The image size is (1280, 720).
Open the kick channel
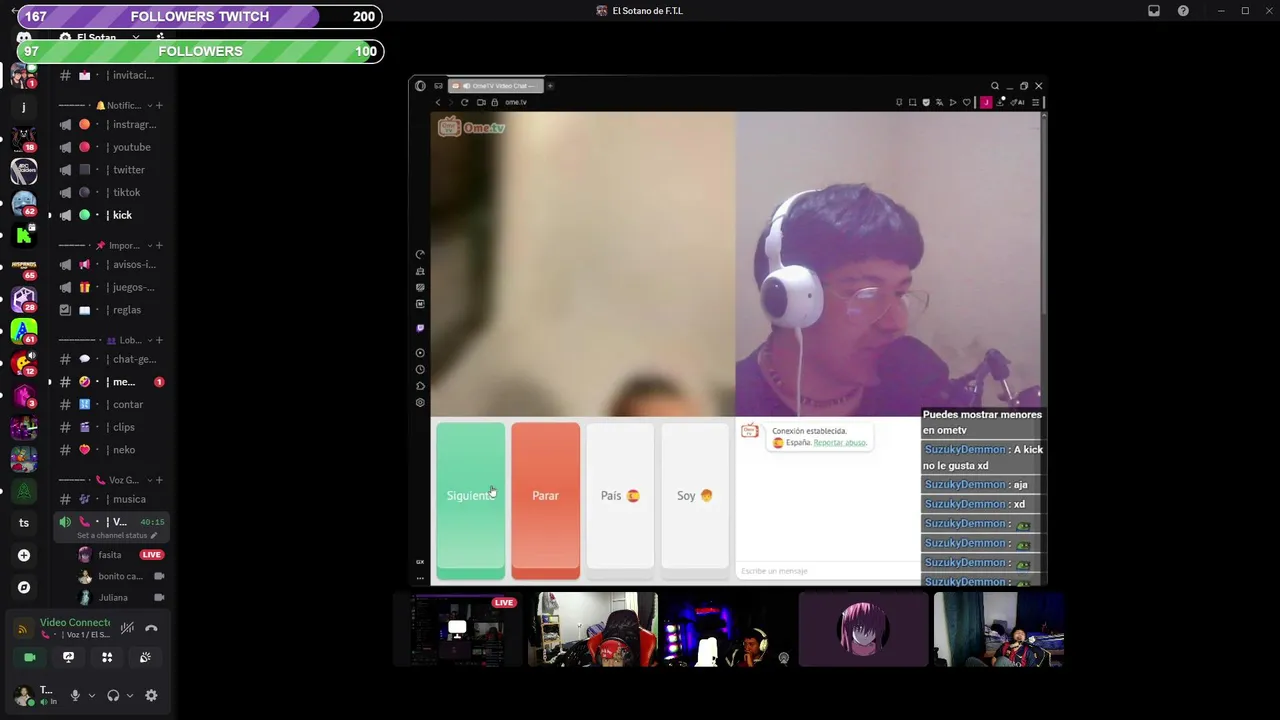click(110, 215)
